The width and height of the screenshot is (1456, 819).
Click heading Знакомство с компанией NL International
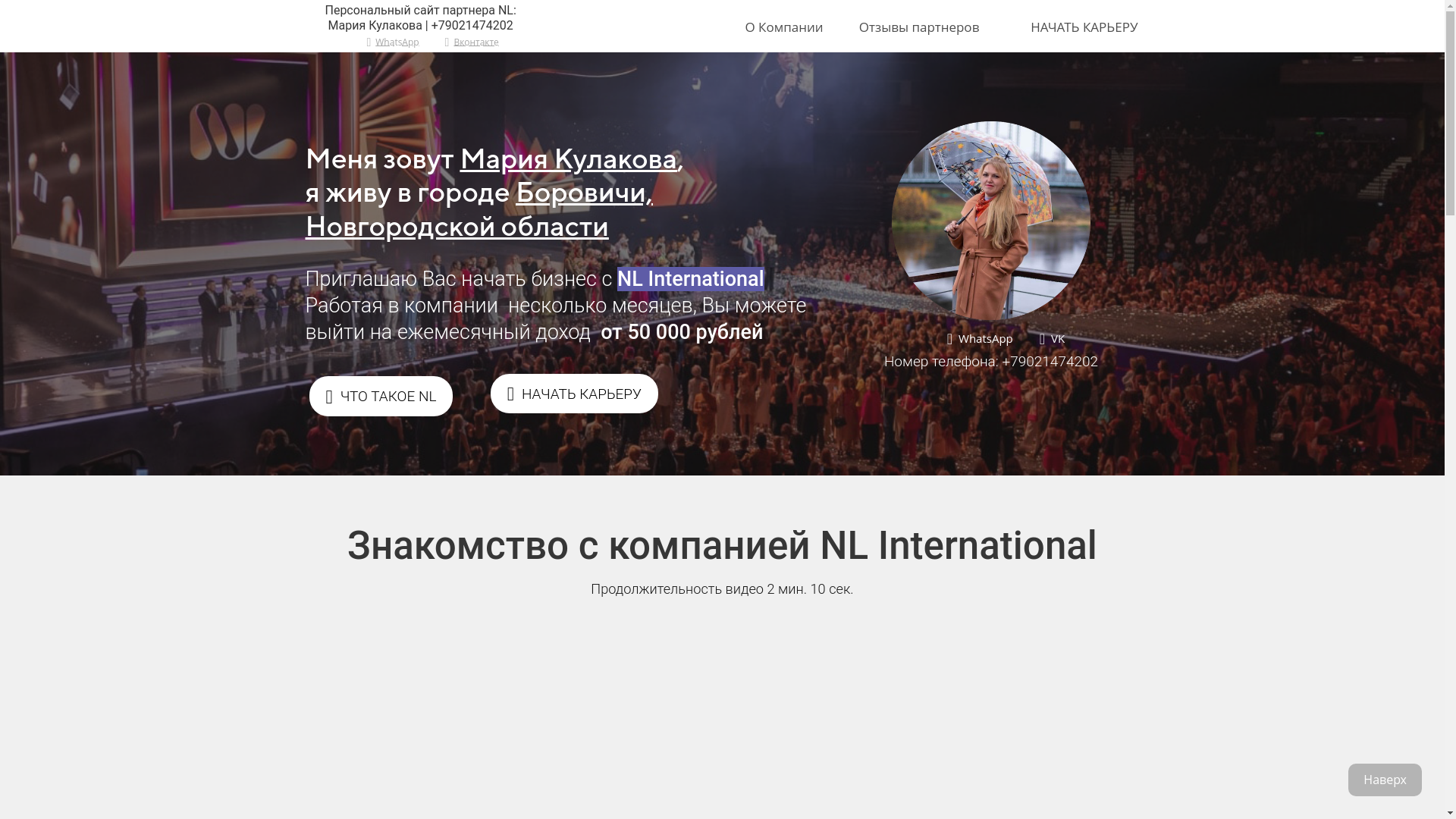[722, 546]
